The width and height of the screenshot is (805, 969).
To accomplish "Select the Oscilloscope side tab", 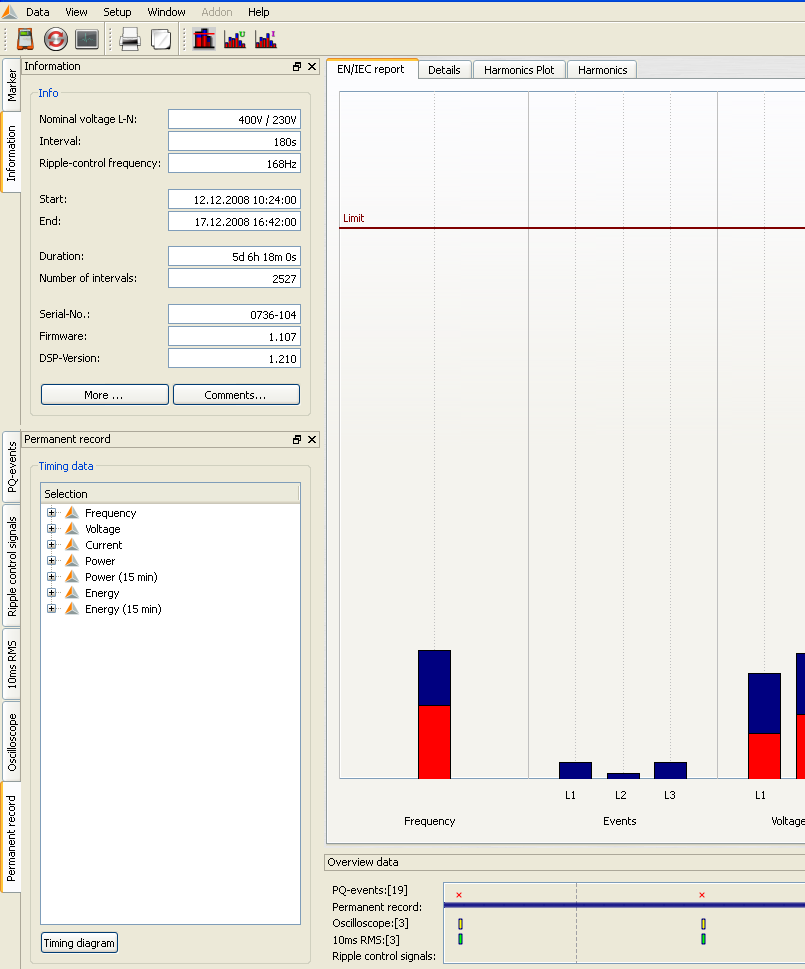I will pos(11,742).
